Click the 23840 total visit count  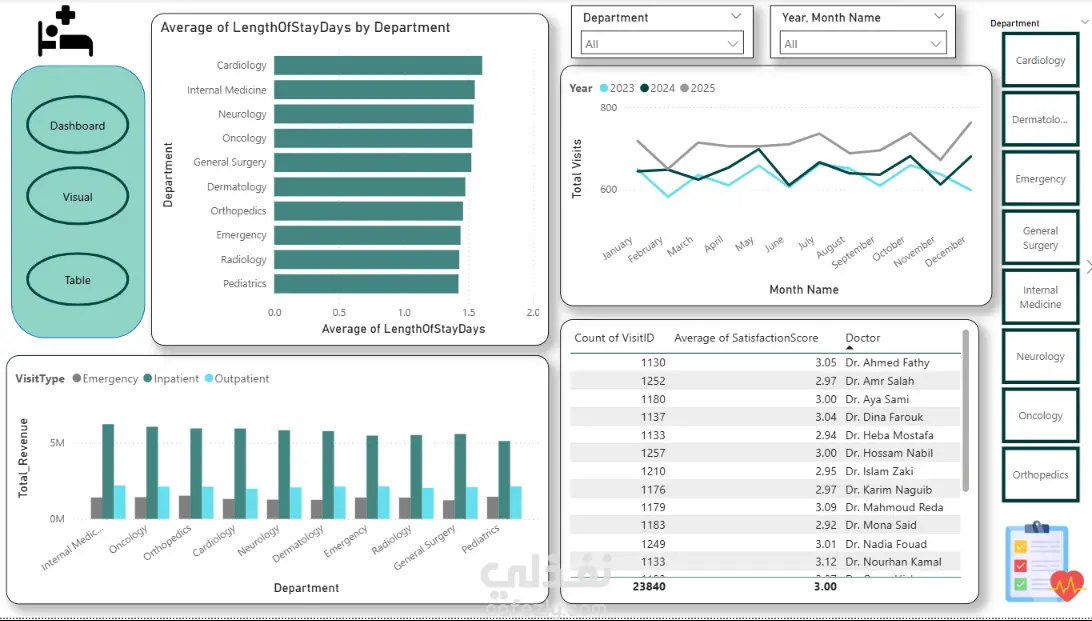(x=648, y=586)
